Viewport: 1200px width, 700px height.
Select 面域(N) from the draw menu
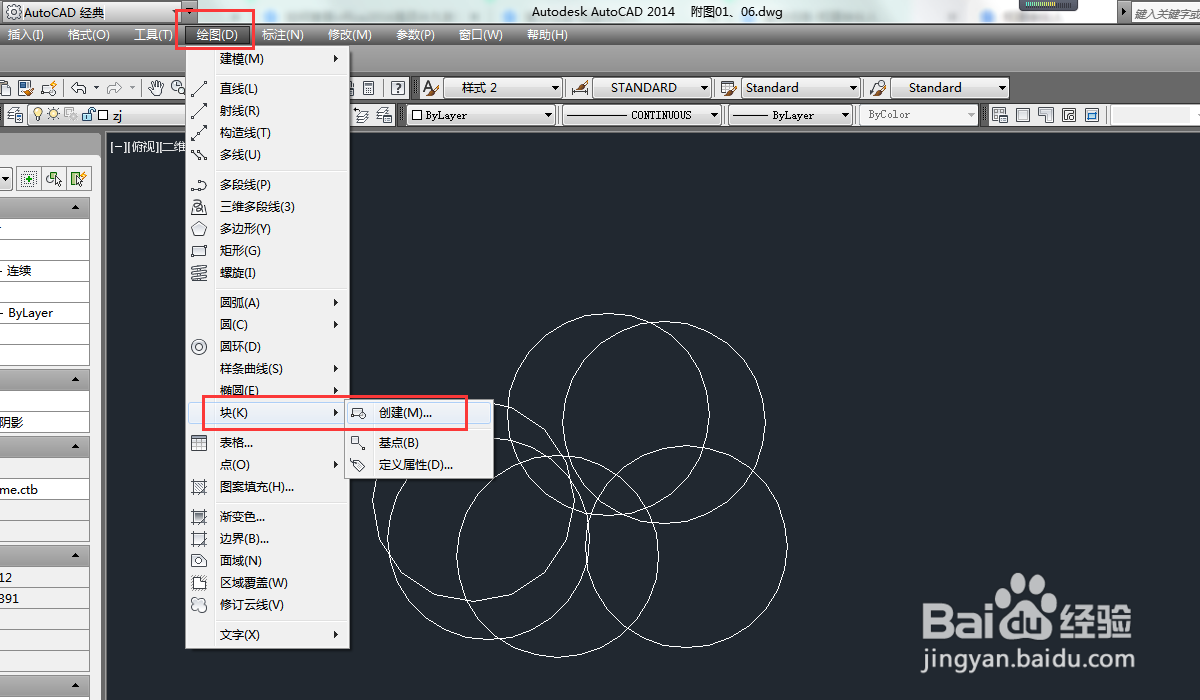[x=267, y=561]
